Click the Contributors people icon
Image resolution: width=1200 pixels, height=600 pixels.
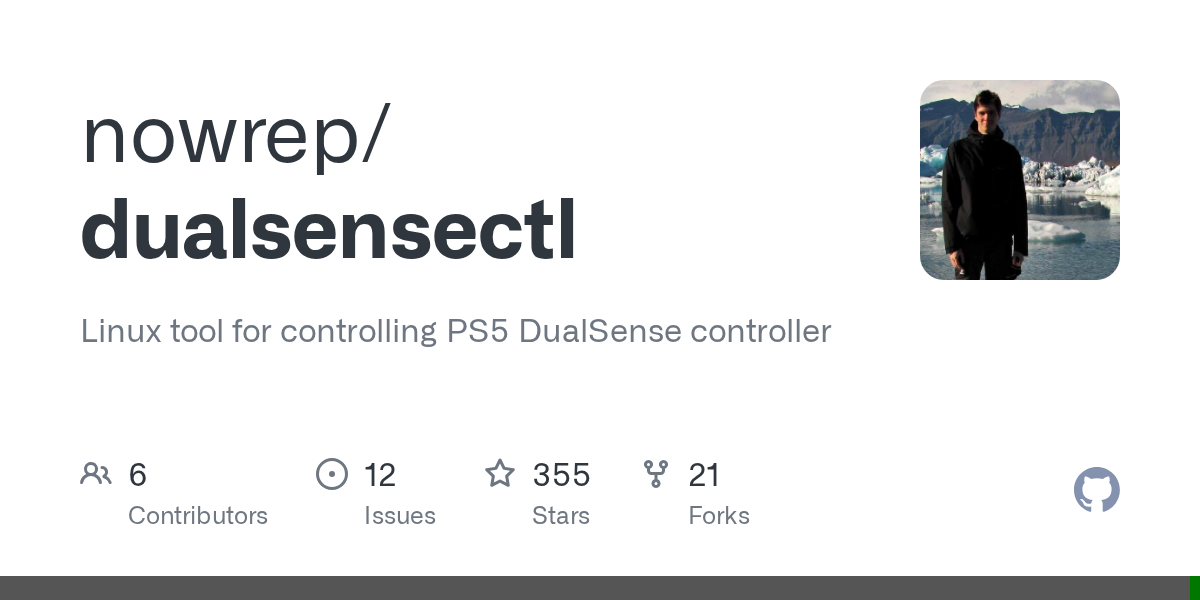pos(96,474)
